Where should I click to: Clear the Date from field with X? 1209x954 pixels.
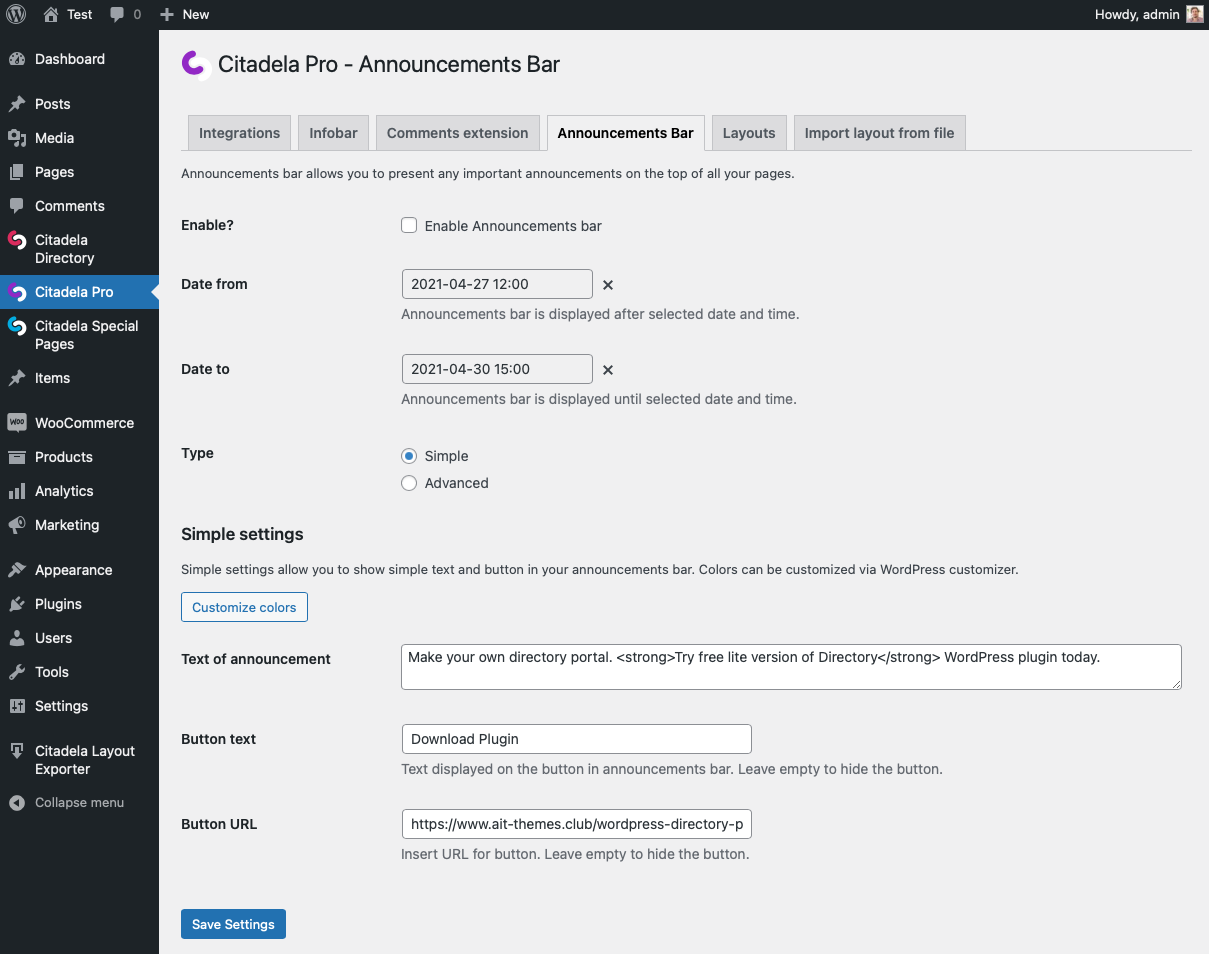pyautogui.click(x=608, y=285)
